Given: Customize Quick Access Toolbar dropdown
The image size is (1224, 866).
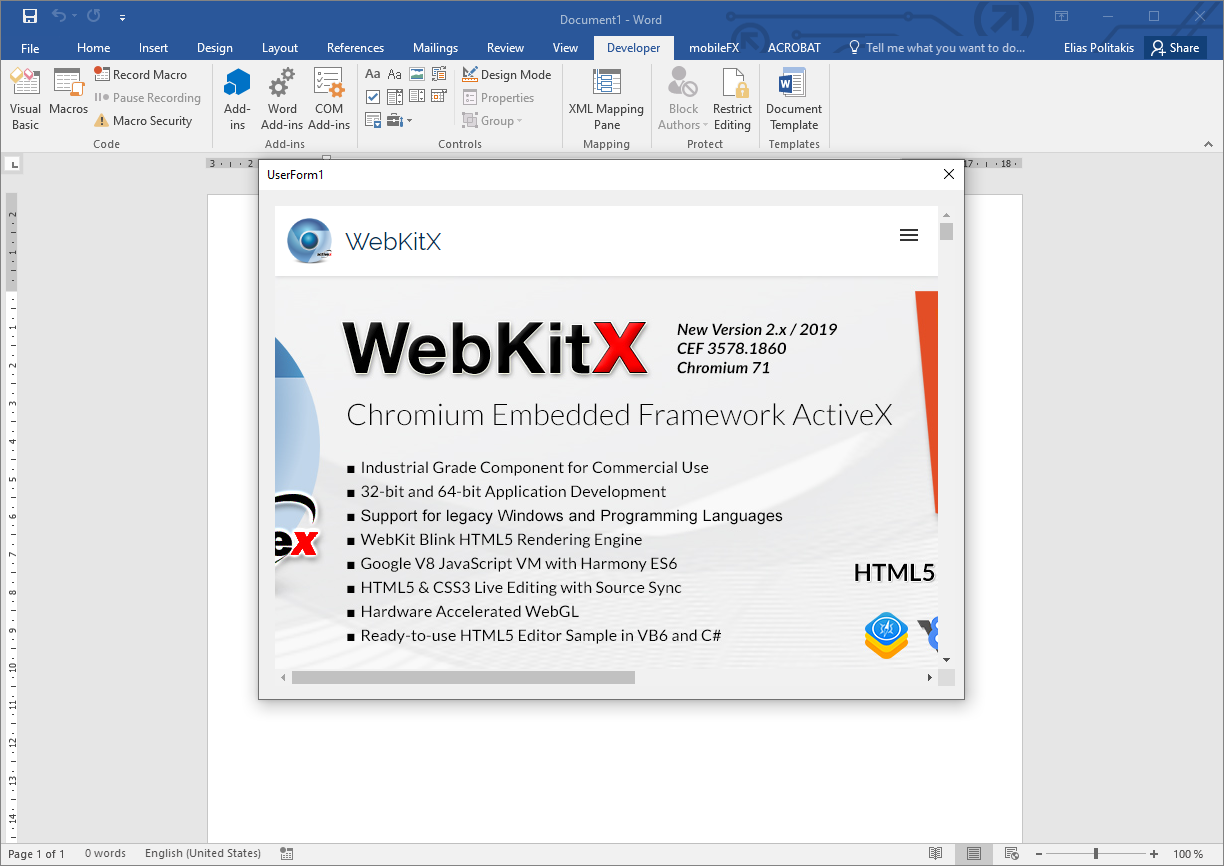Looking at the screenshot, I should pyautogui.click(x=122, y=17).
